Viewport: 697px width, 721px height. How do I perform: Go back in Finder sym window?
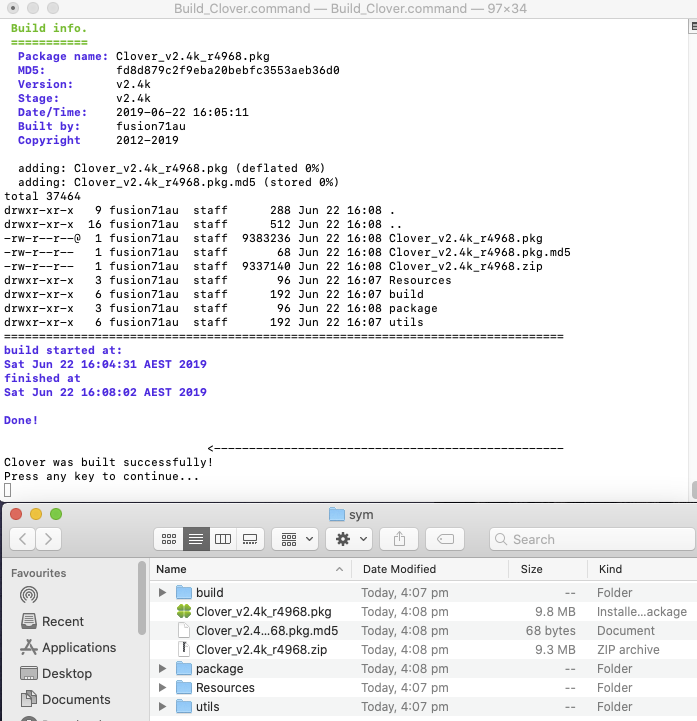click(23, 539)
